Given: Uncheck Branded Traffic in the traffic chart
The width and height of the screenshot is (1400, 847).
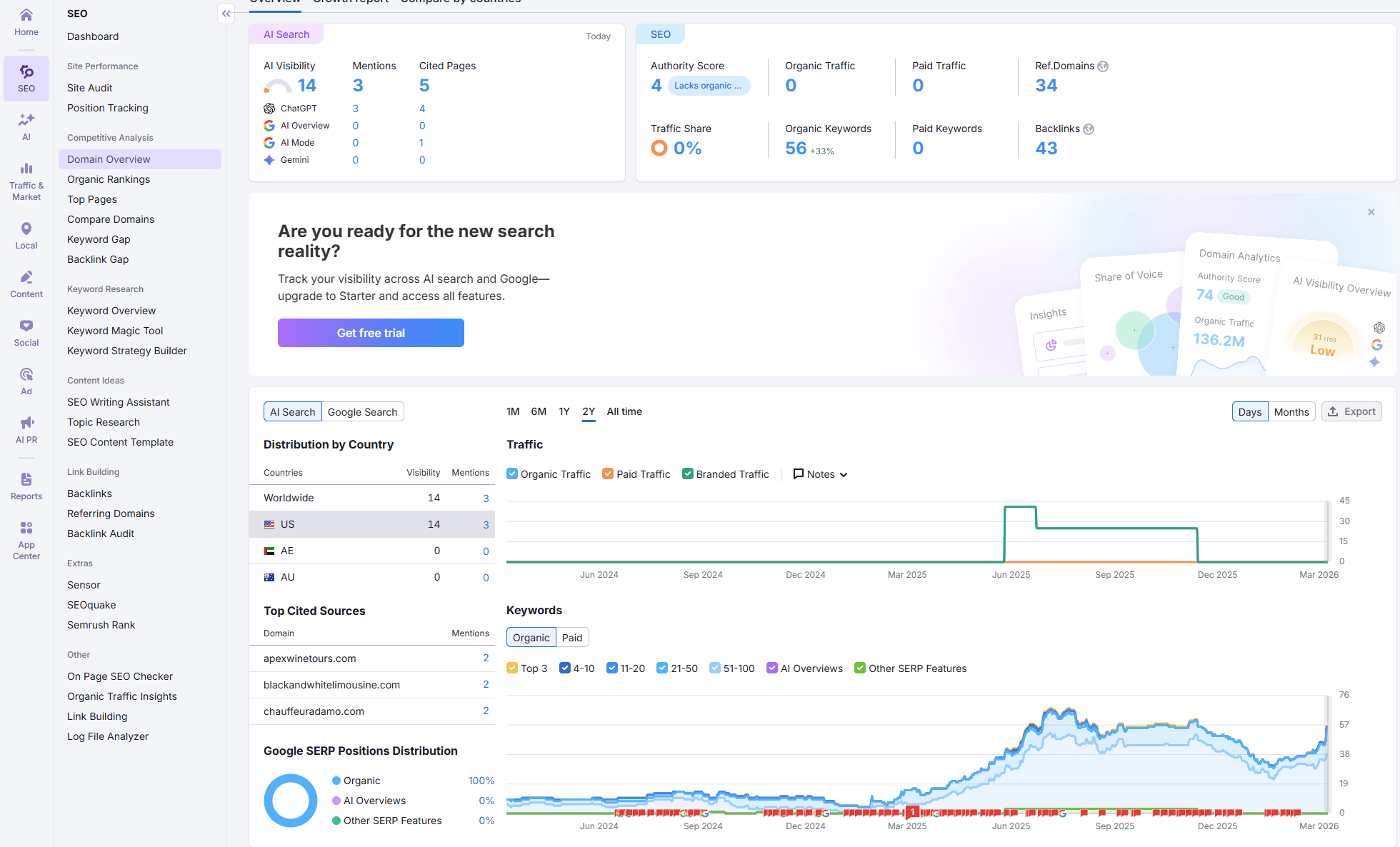Looking at the screenshot, I should (x=688, y=473).
